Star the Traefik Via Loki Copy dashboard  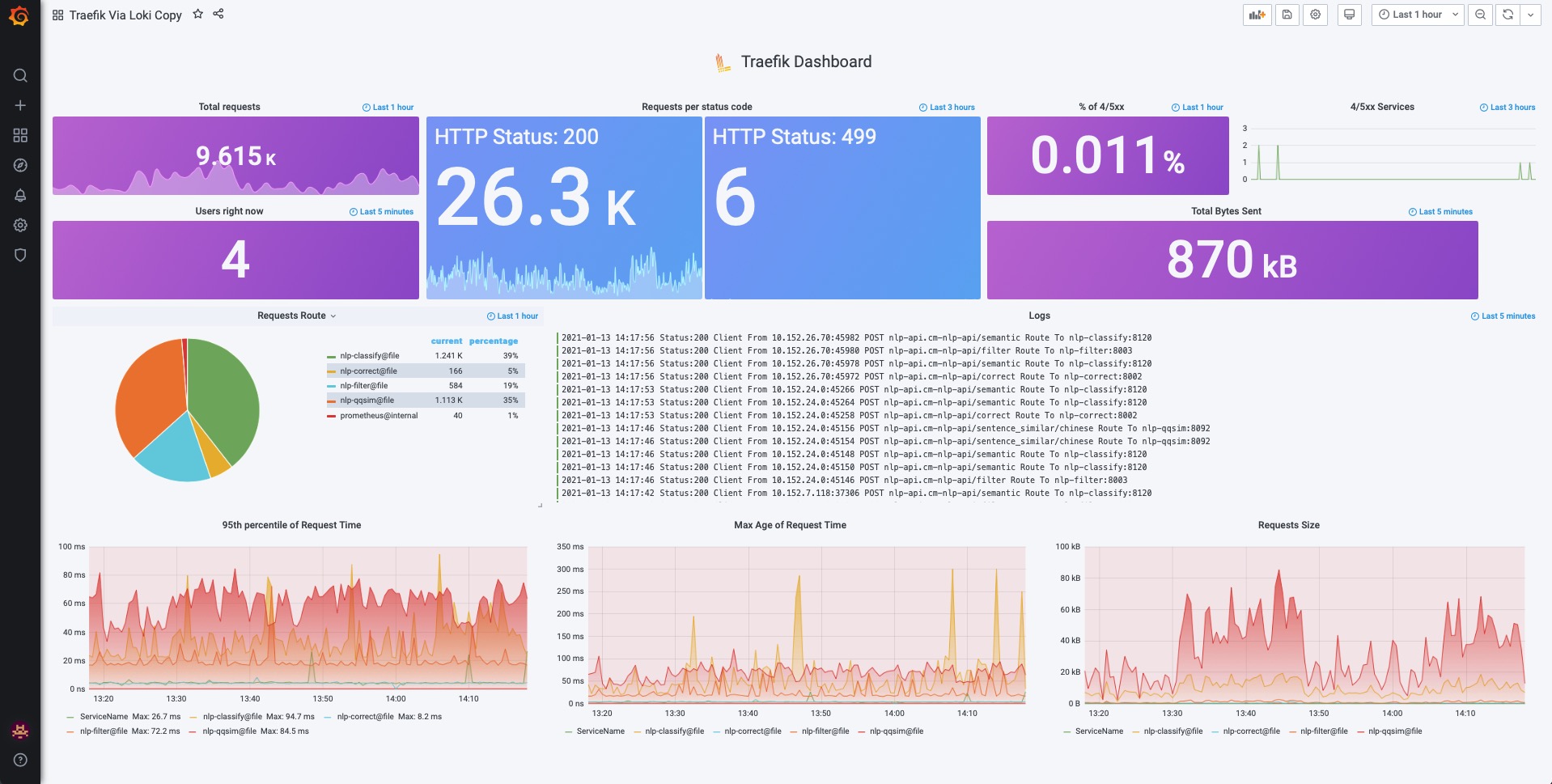pos(197,14)
